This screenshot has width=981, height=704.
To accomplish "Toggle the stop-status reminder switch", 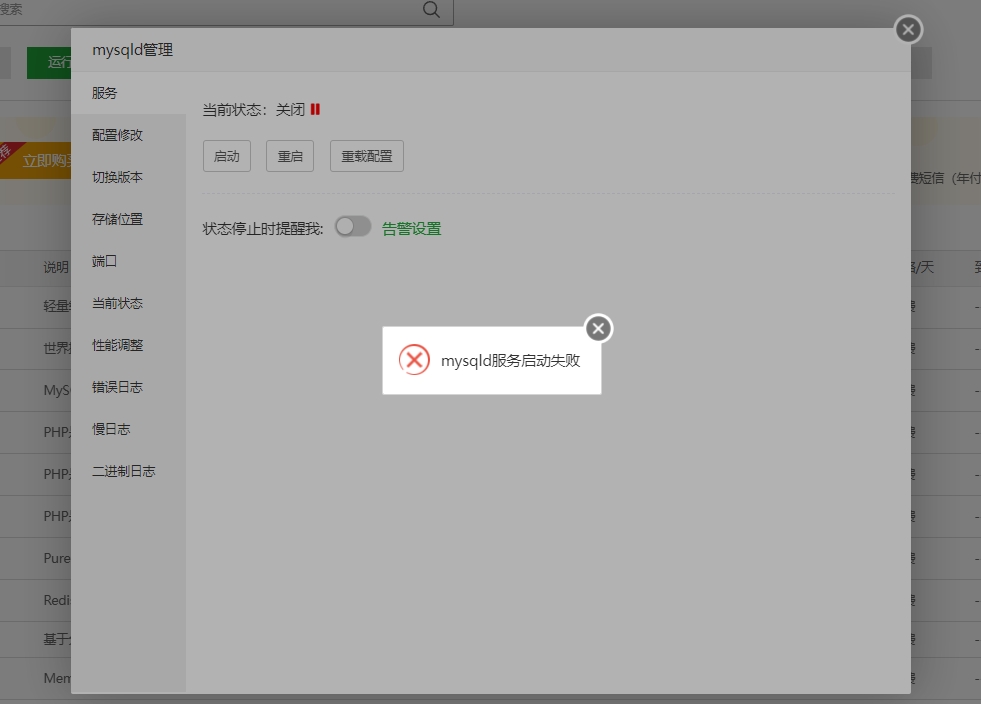I will pos(353,227).
